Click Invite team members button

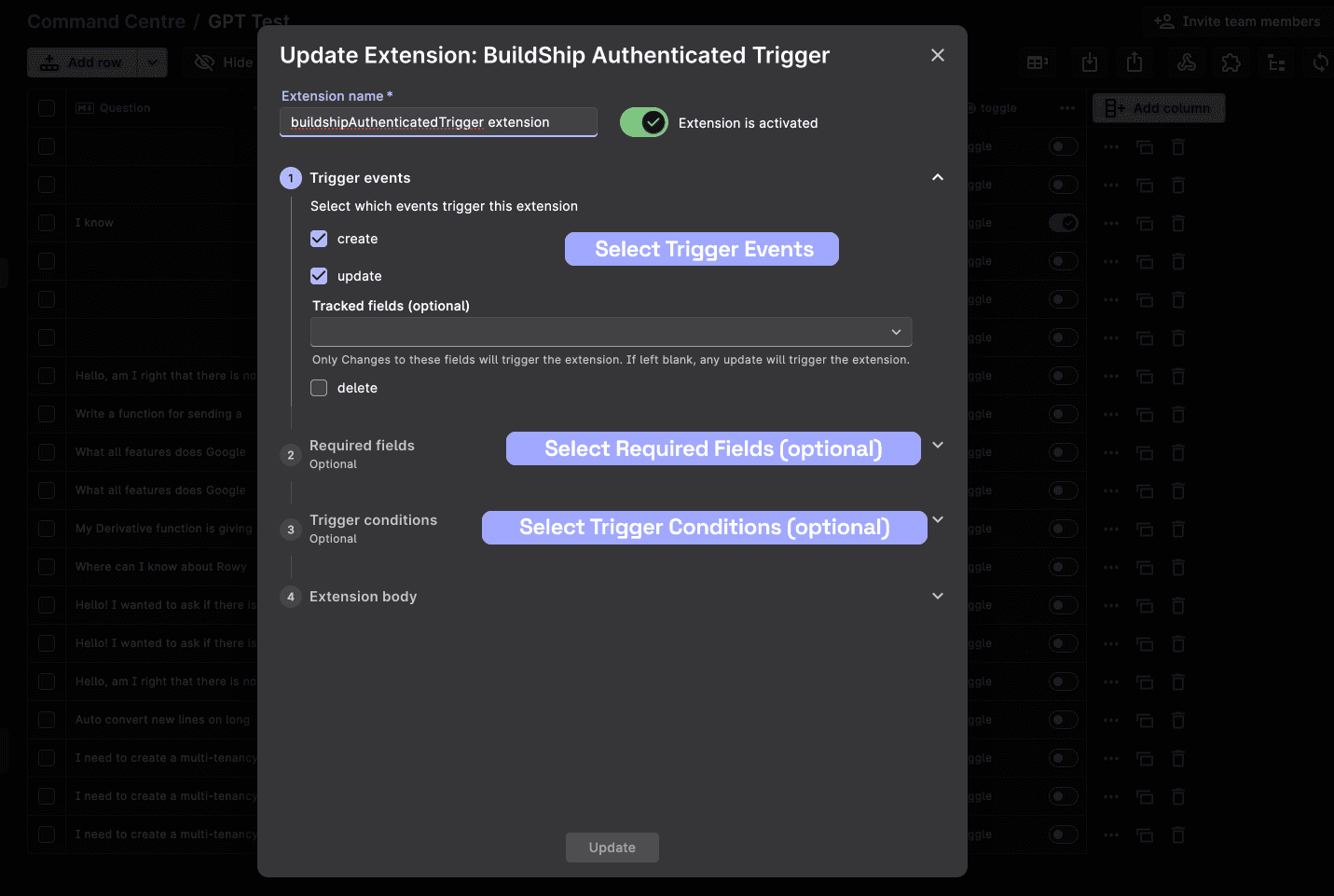[1237, 21]
